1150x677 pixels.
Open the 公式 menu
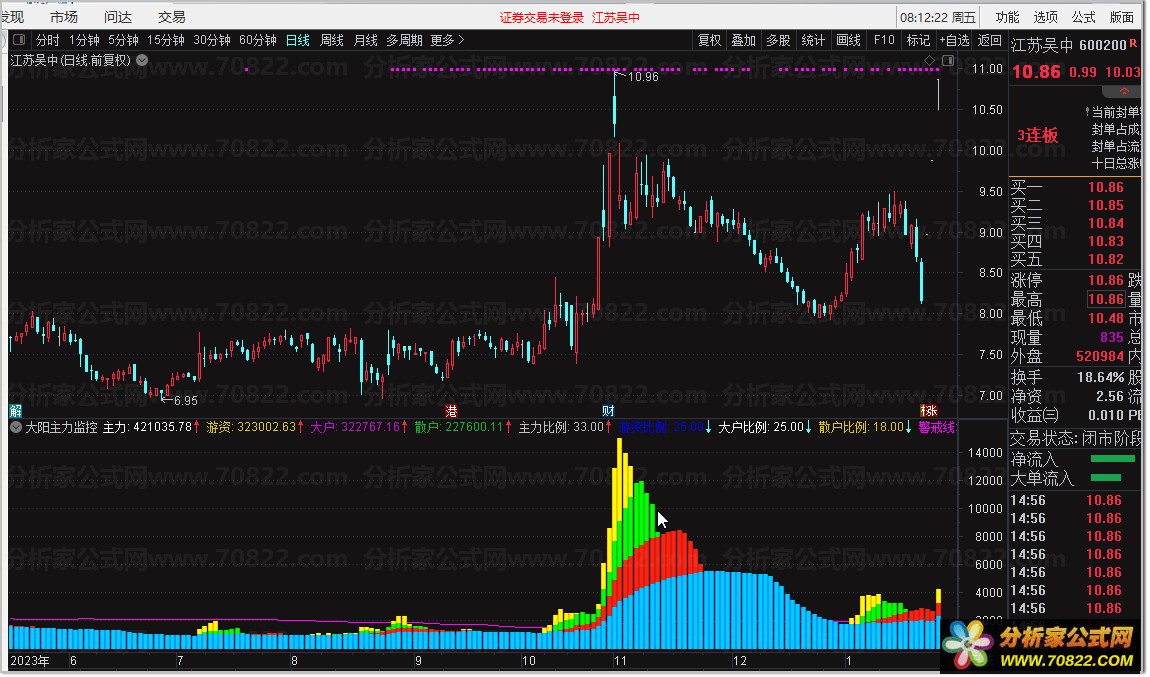(1083, 17)
